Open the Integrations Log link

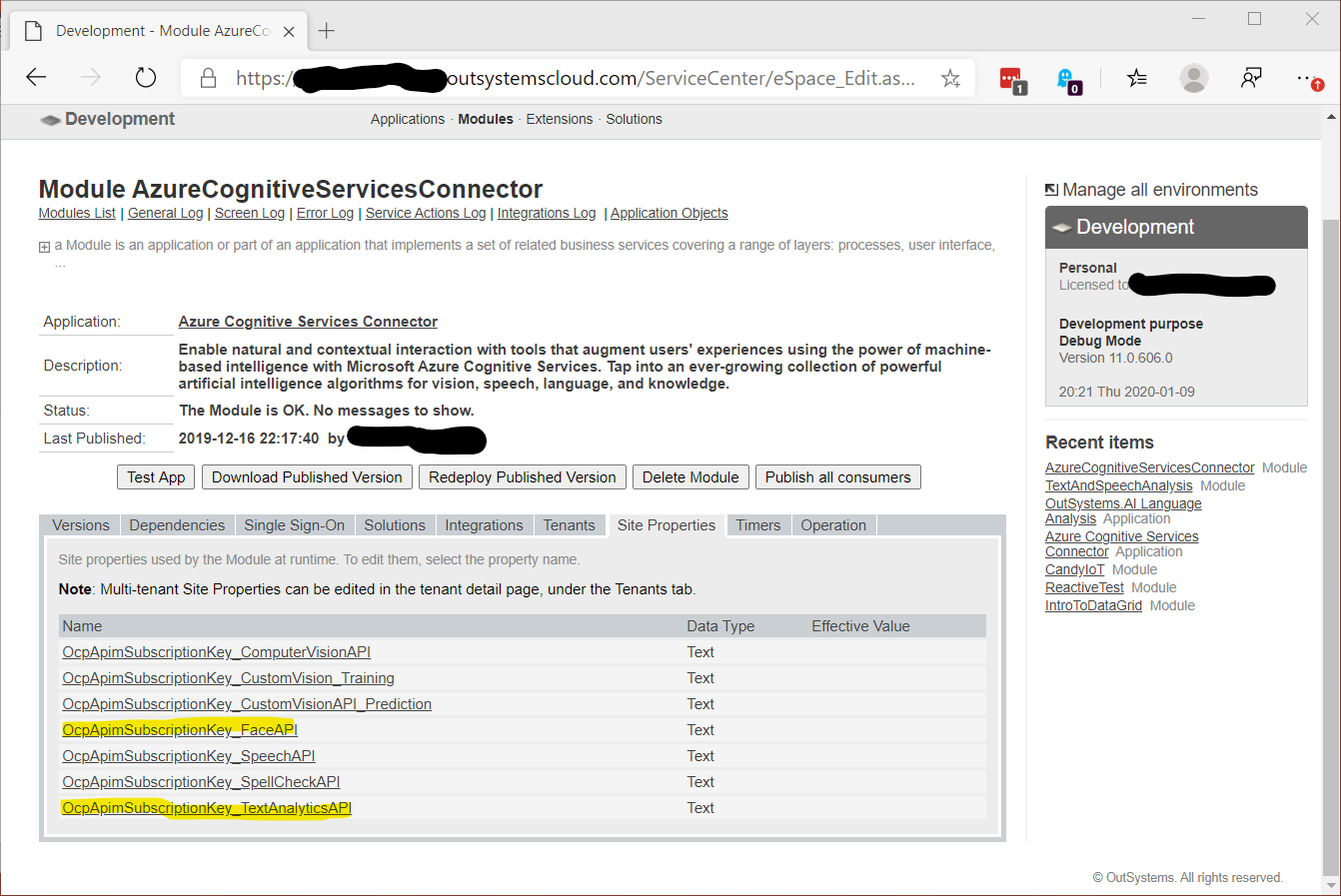(x=547, y=213)
